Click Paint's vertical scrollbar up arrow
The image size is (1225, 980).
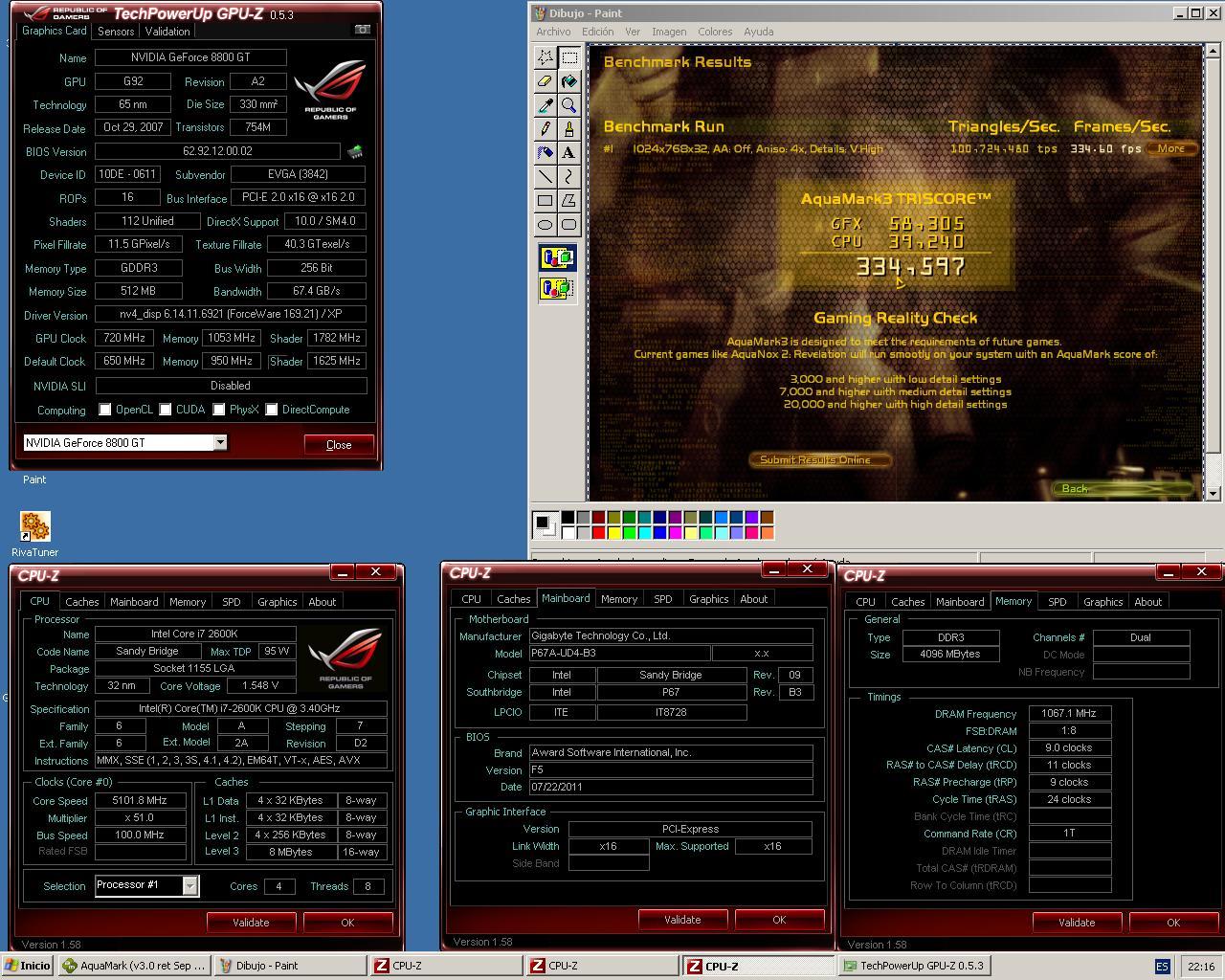[1213, 53]
